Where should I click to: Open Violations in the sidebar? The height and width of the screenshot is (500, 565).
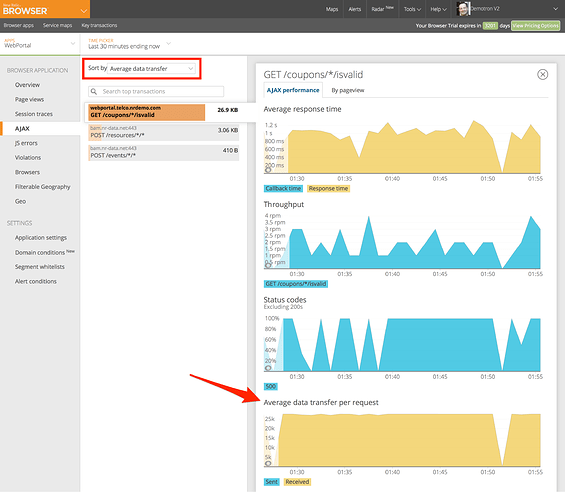tap(28, 157)
